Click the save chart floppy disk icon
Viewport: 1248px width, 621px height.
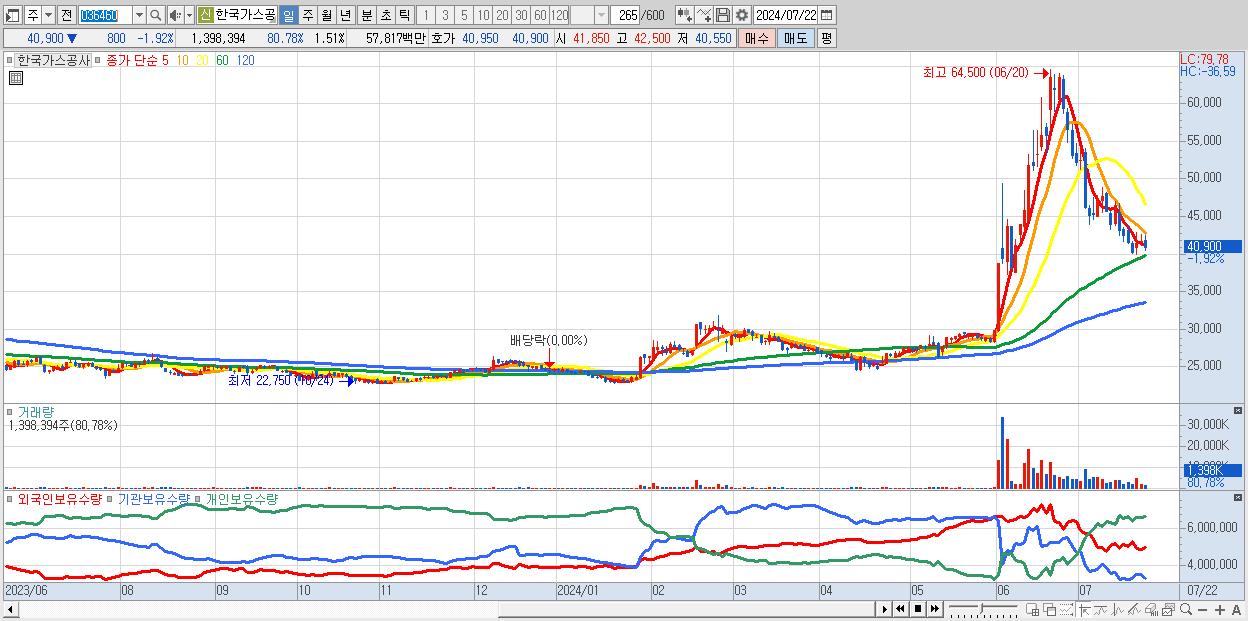723,15
